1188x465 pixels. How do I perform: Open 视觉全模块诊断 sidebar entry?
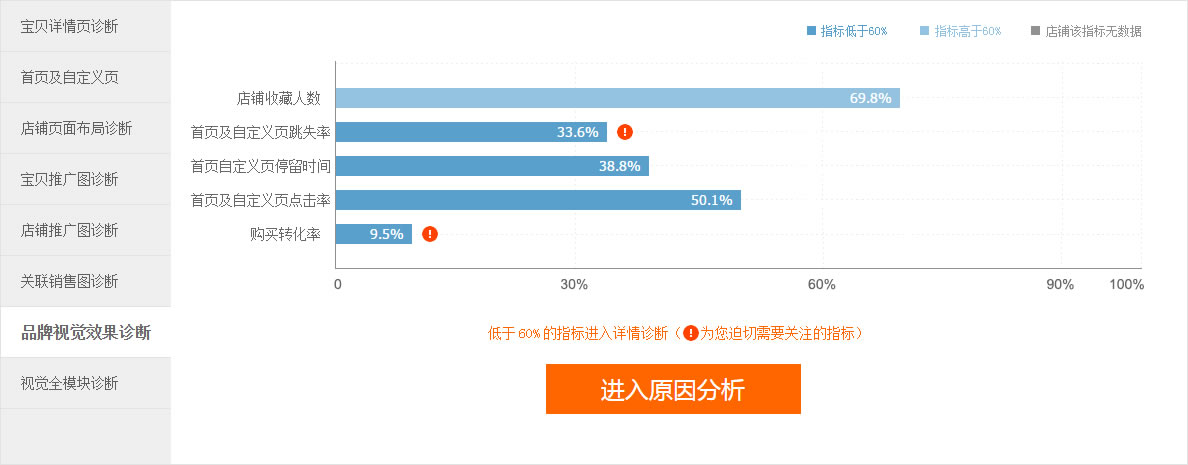[86, 383]
